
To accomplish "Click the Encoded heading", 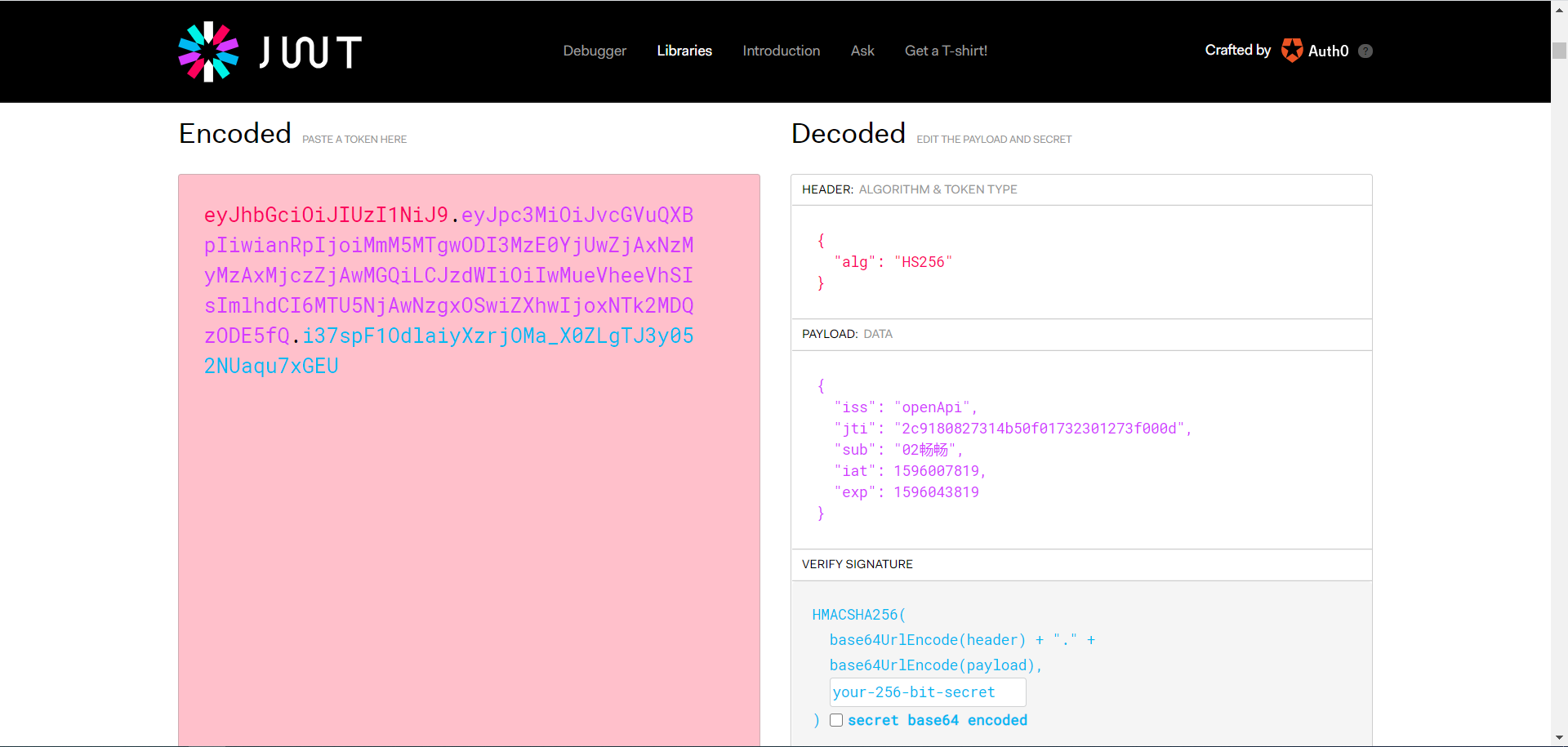I will tap(235, 133).
